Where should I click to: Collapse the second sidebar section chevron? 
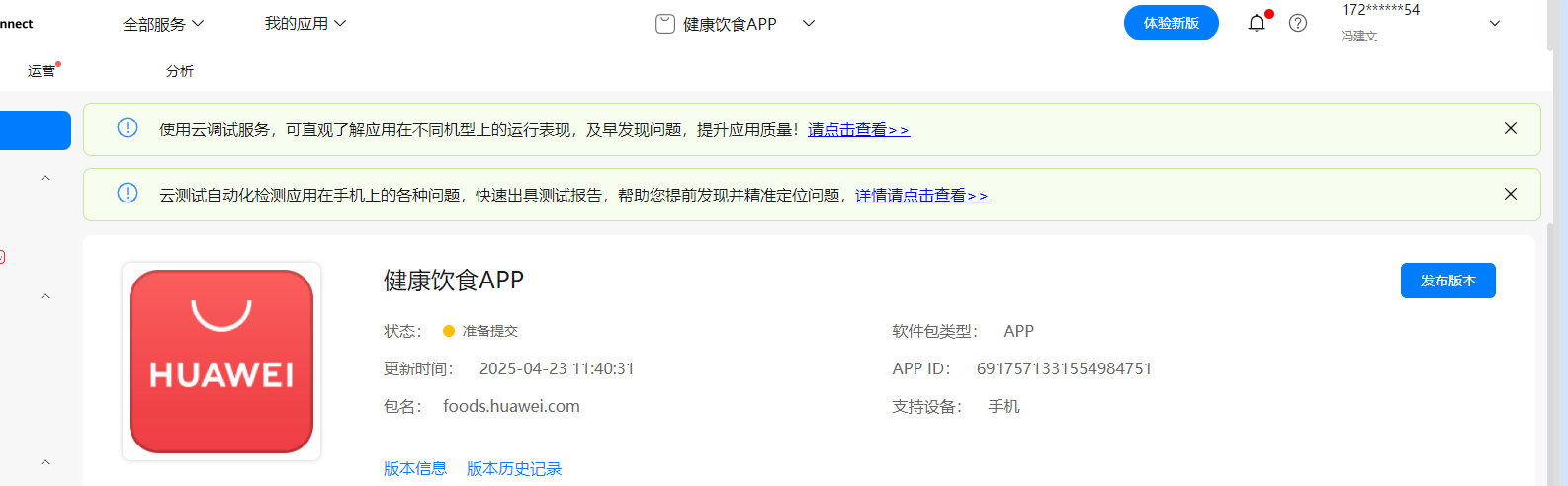click(45, 296)
